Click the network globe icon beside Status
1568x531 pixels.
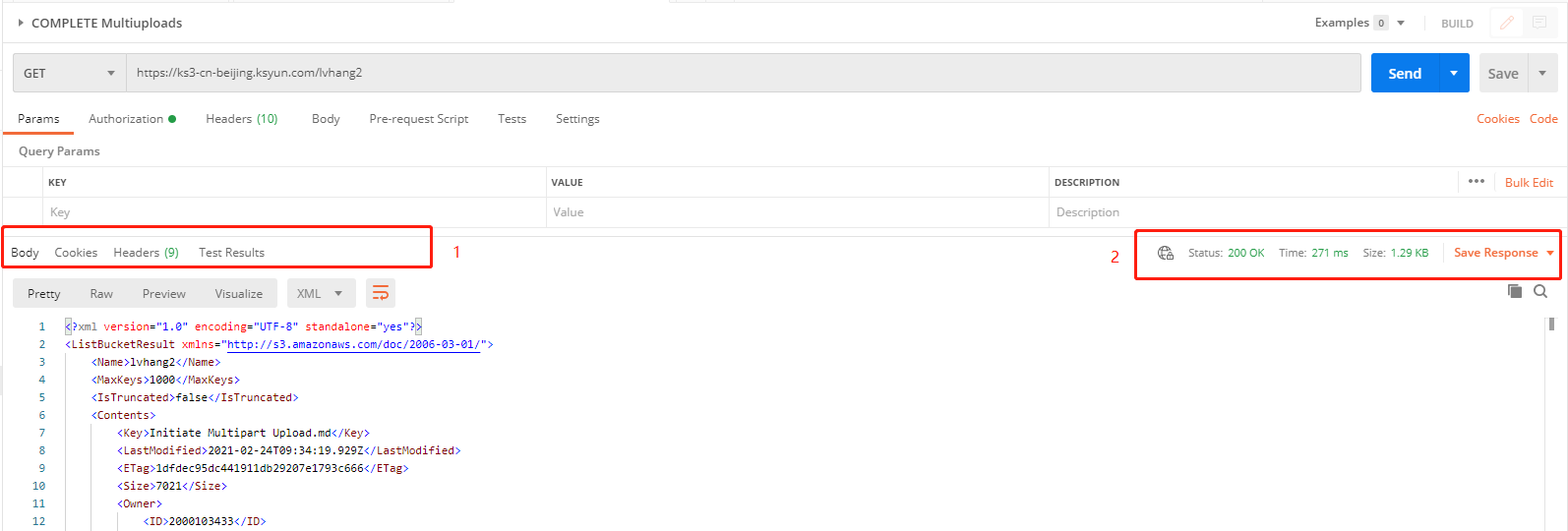coord(1166,253)
